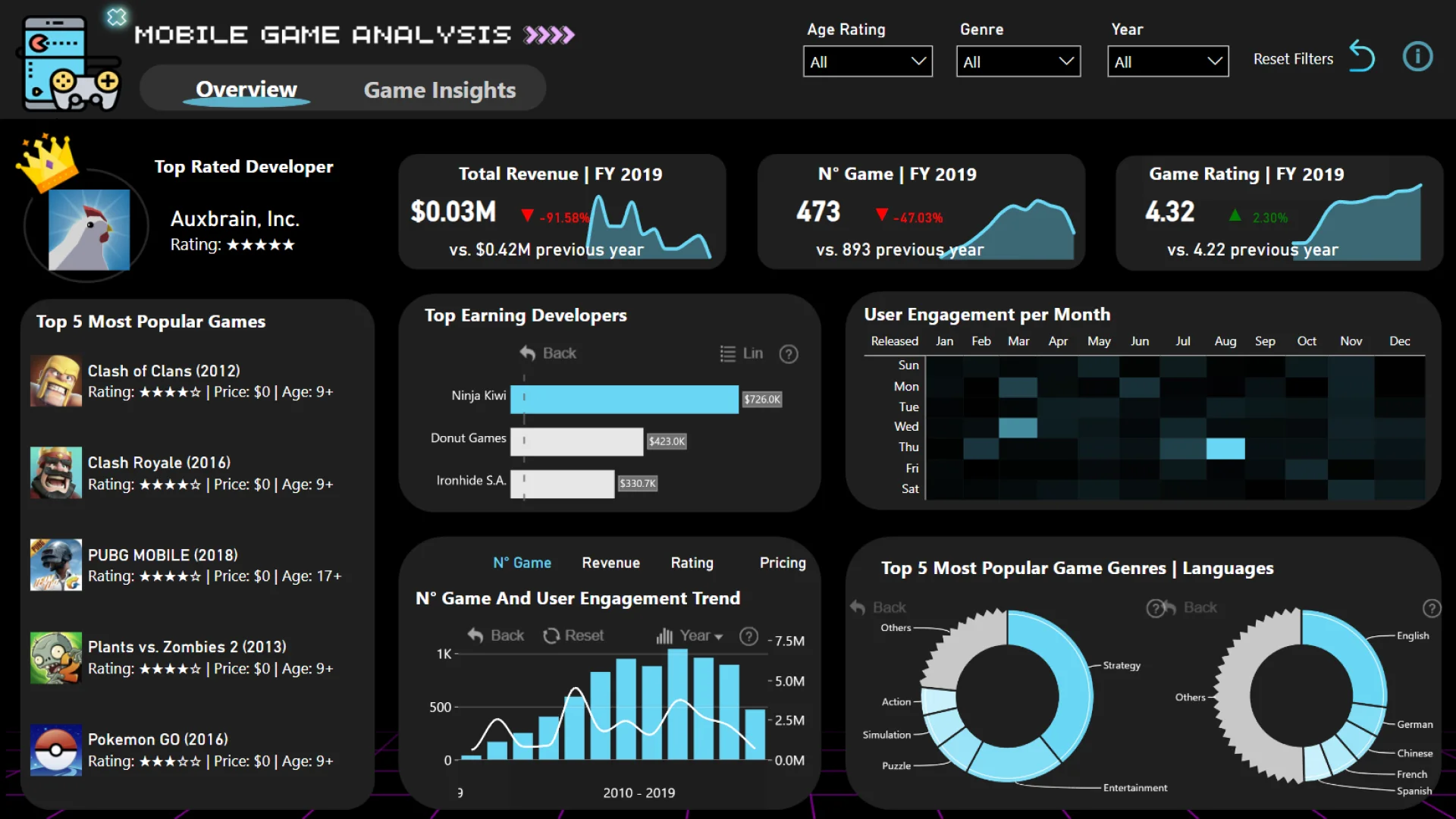
Task: Click the Wednesday March heatmap cell
Action: [x=1018, y=428]
